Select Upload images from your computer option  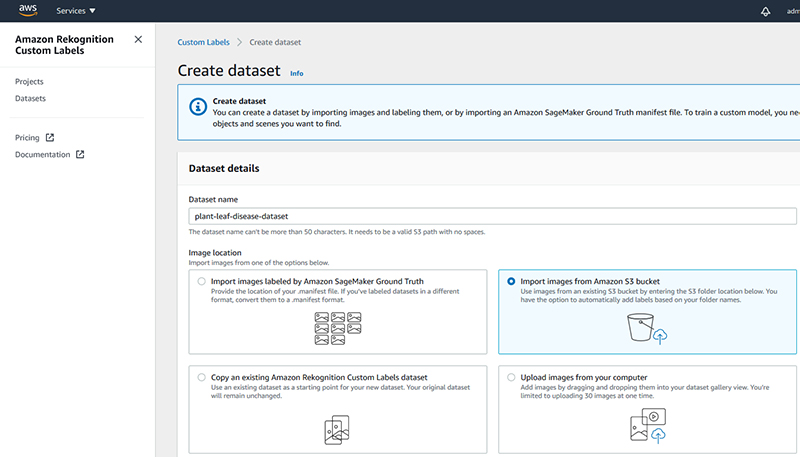[x=511, y=377]
